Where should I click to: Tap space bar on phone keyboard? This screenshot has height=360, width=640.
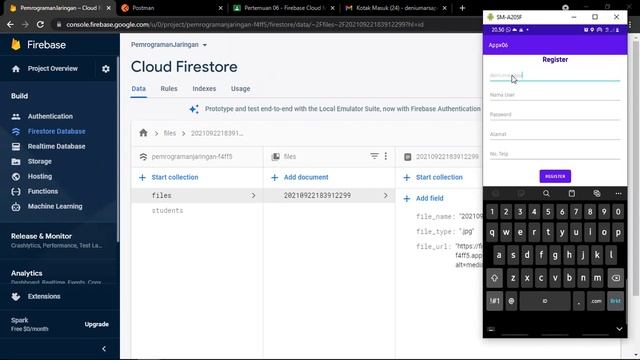point(544,301)
